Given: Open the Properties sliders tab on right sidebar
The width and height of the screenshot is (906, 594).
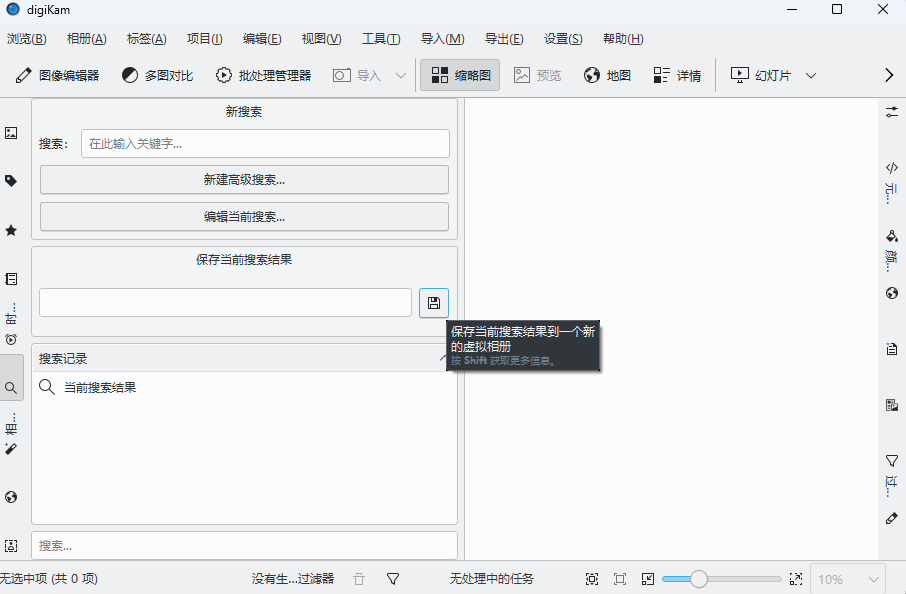Looking at the screenshot, I should click(x=892, y=112).
